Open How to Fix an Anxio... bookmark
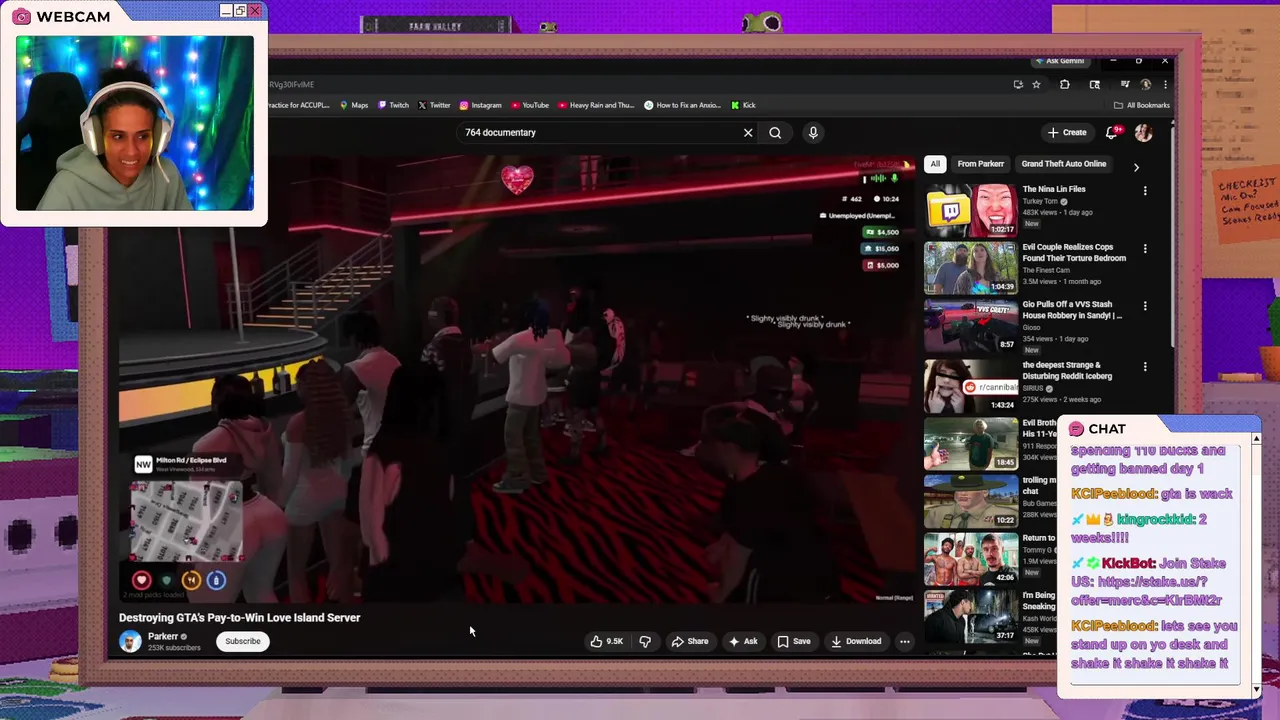Viewport: 1280px width, 720px height. (682, 105)
